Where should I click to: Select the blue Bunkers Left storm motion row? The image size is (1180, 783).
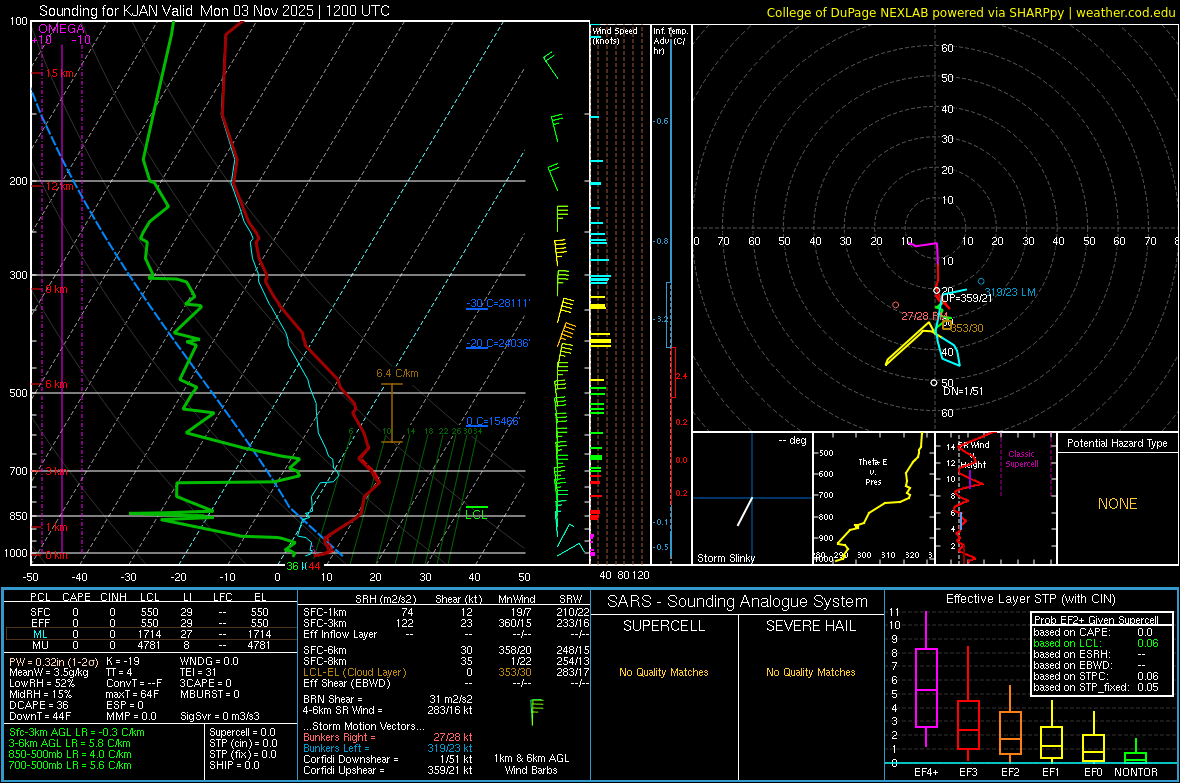pyautogui.click(x=388, y=748)
